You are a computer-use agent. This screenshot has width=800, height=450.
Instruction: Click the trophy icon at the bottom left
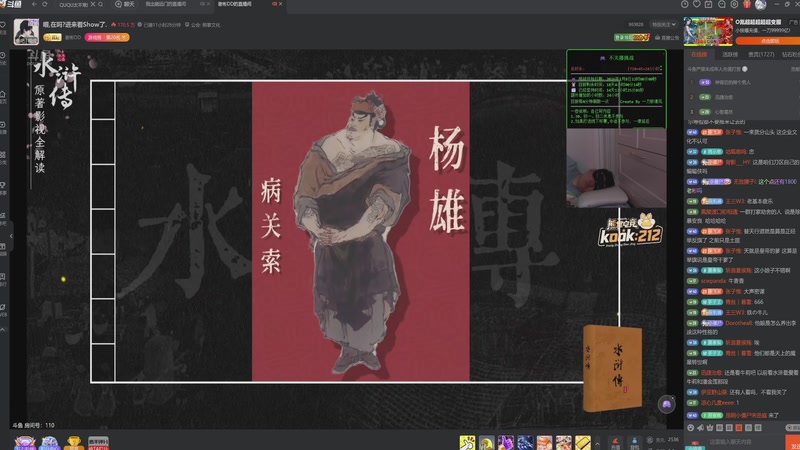click(x=73, y=443)
